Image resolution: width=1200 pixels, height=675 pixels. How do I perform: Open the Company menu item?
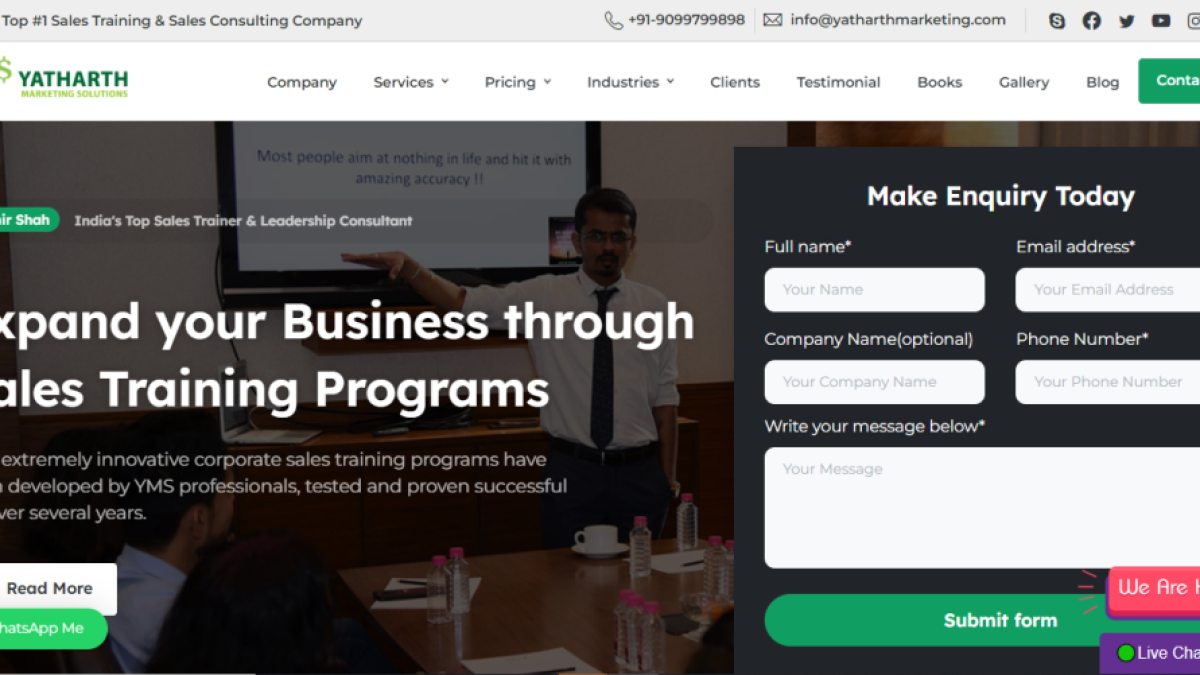click(302, 82)
